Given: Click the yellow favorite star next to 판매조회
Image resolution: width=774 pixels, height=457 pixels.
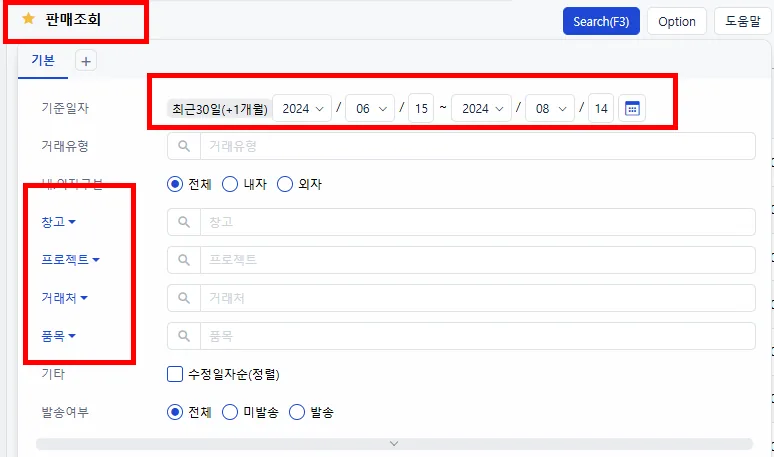Looking at the screenshot, I should coord(29,19).
